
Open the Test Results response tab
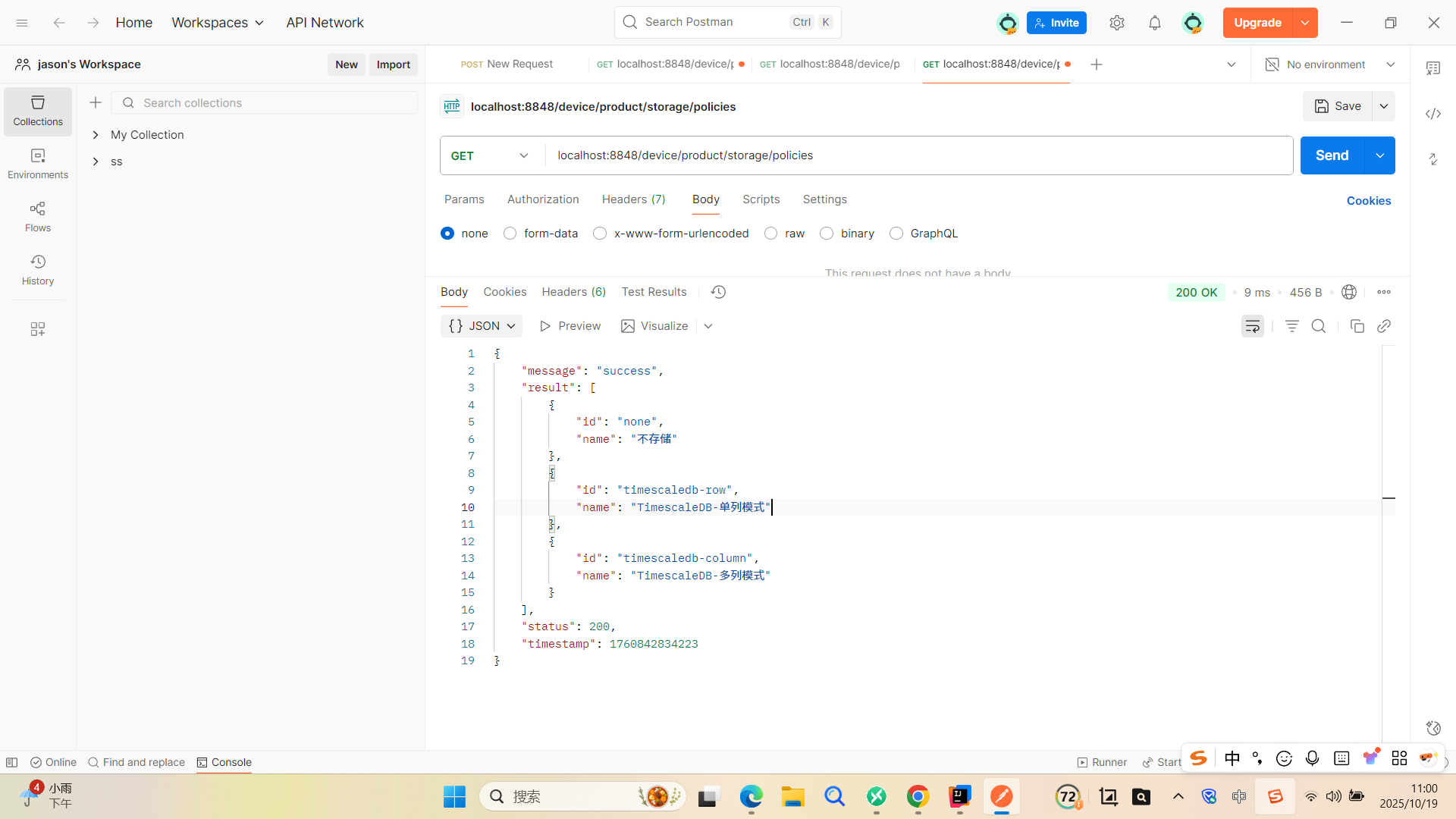click(x=654, y=292)
